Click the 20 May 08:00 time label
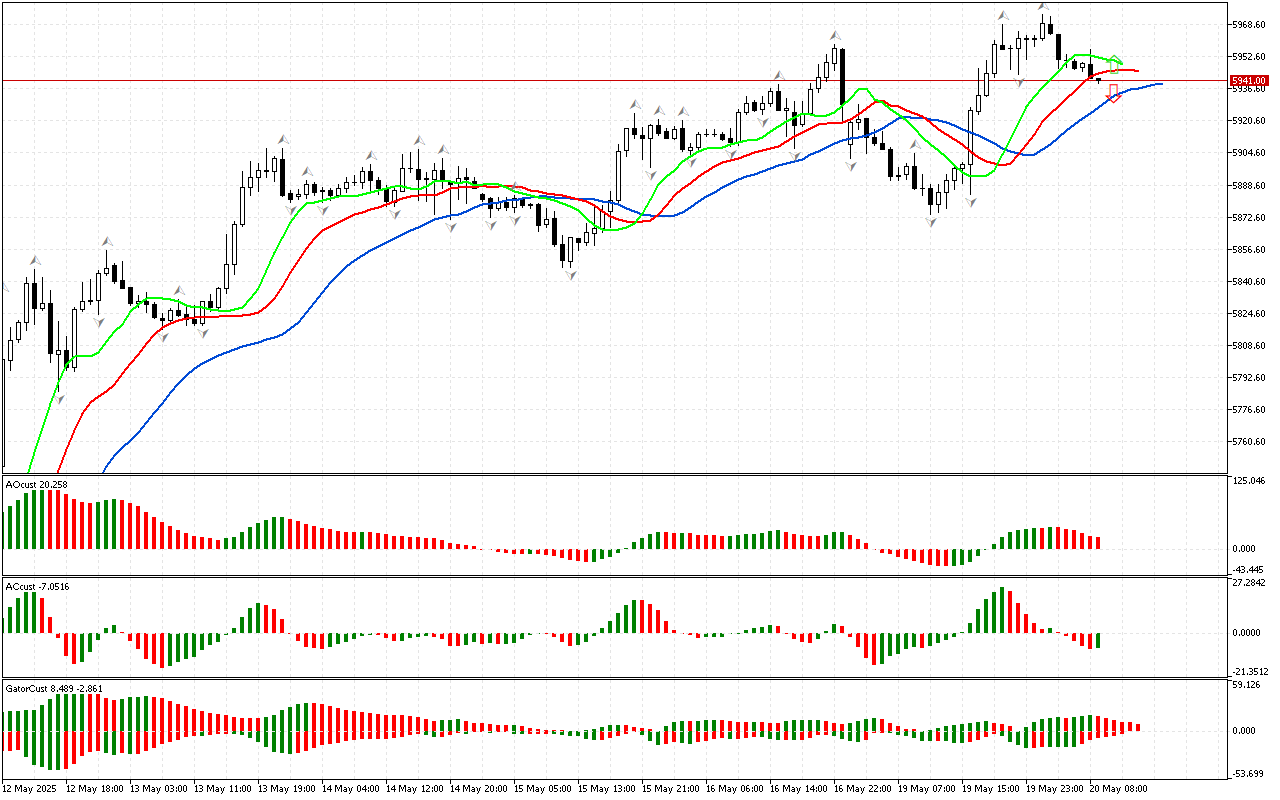Screen dimensions: 1280x800 pyautogui.click(x=1120, y=788)
